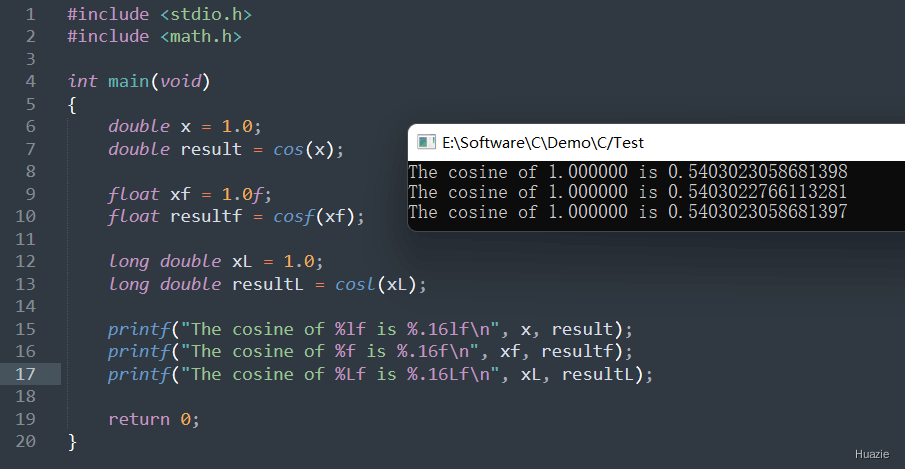Click the cosl(xL) function call
905x469 pixels.
(x=376, y=284)
